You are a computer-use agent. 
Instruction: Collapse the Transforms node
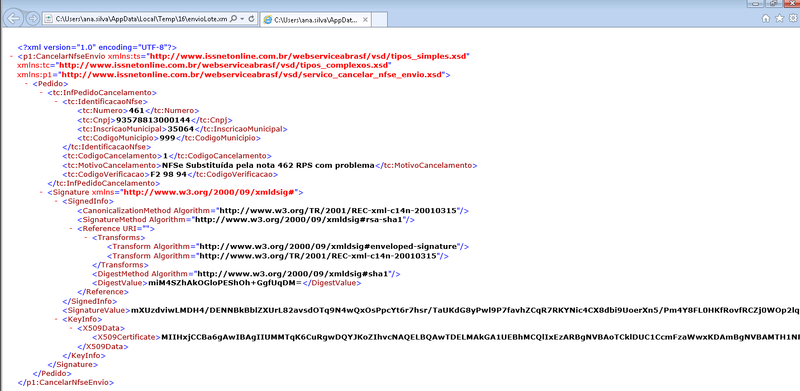[x=86, y=238]
